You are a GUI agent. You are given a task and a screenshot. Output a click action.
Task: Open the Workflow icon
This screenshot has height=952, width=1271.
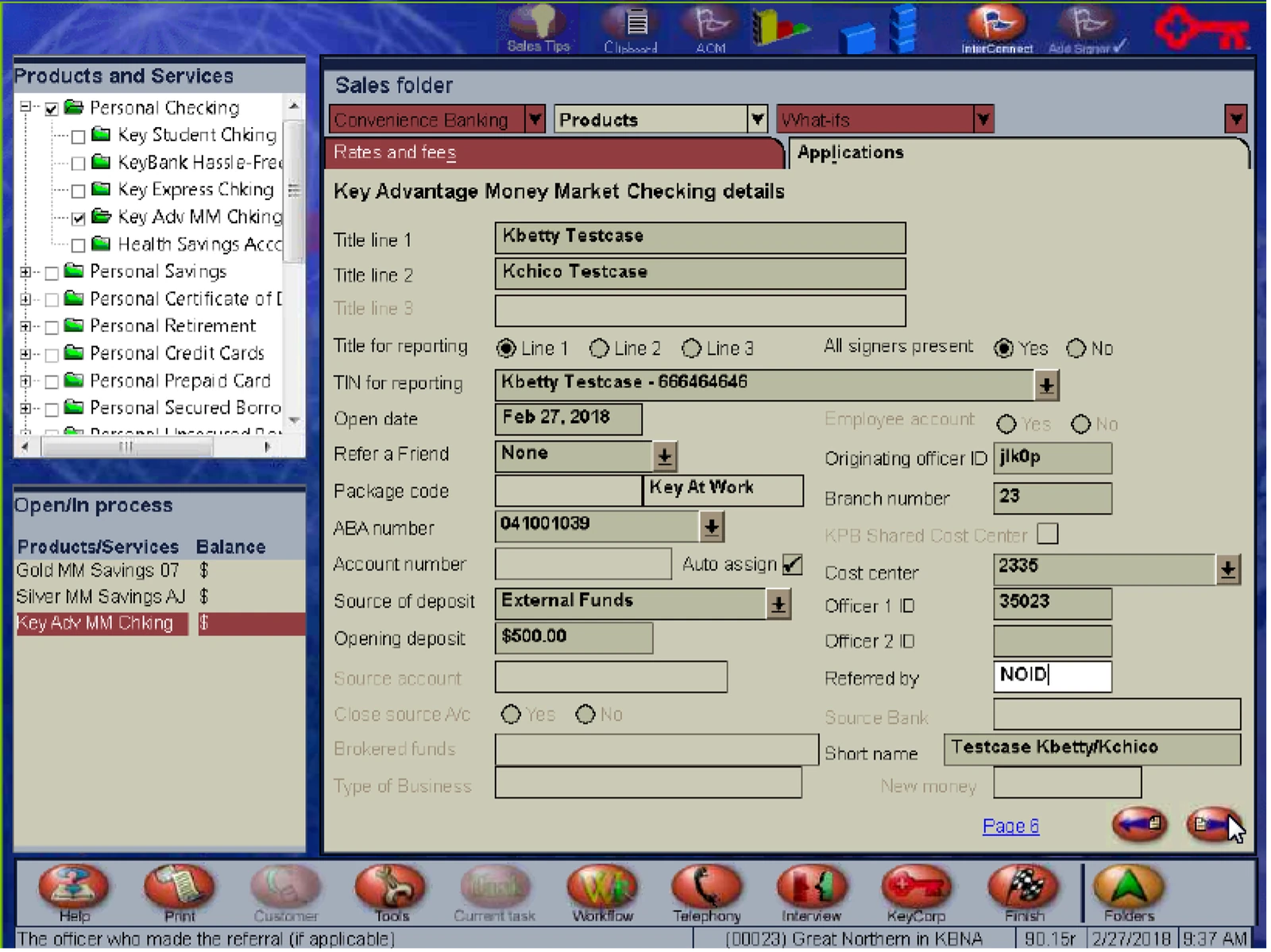click(x=603, y=892)
